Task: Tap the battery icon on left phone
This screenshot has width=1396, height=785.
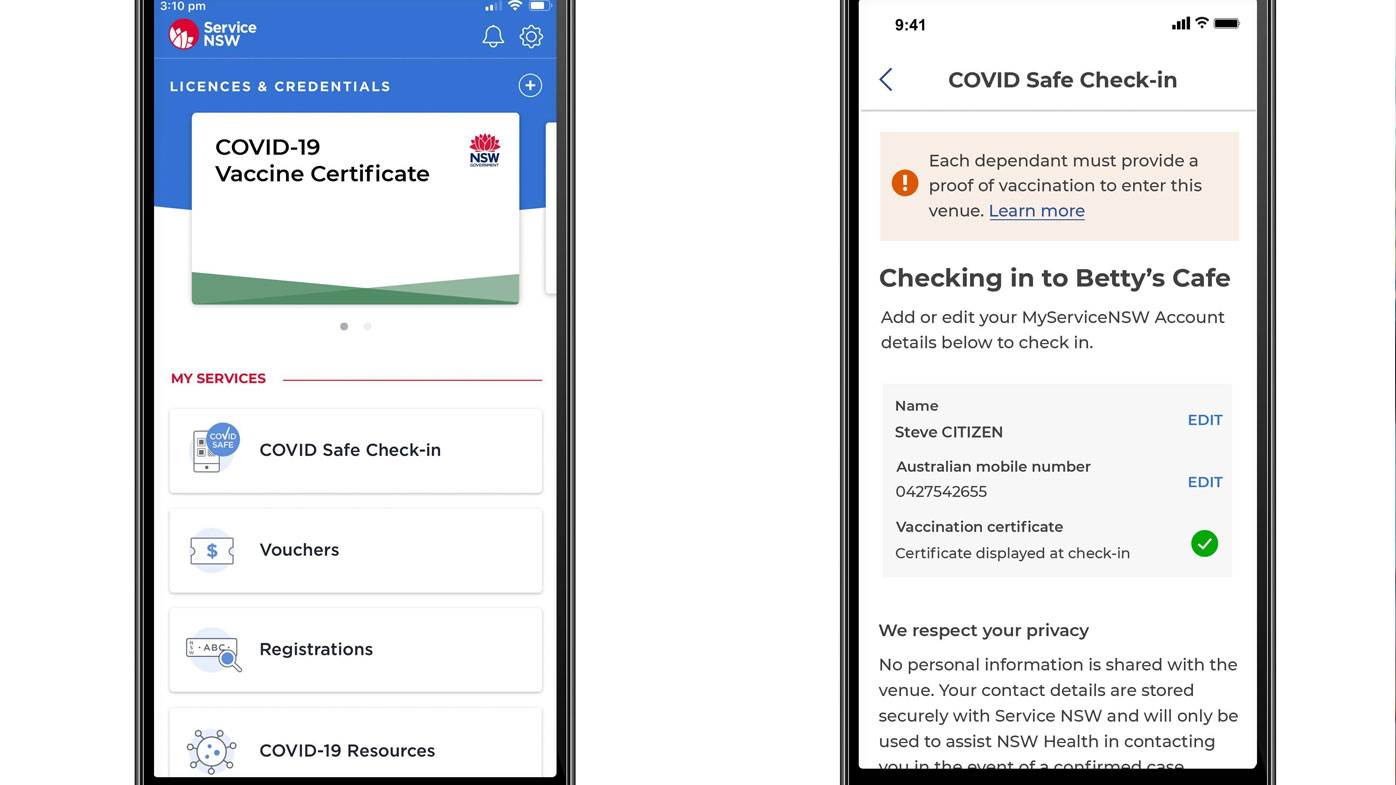Action: pyautogui.click(x=541, y=6)
